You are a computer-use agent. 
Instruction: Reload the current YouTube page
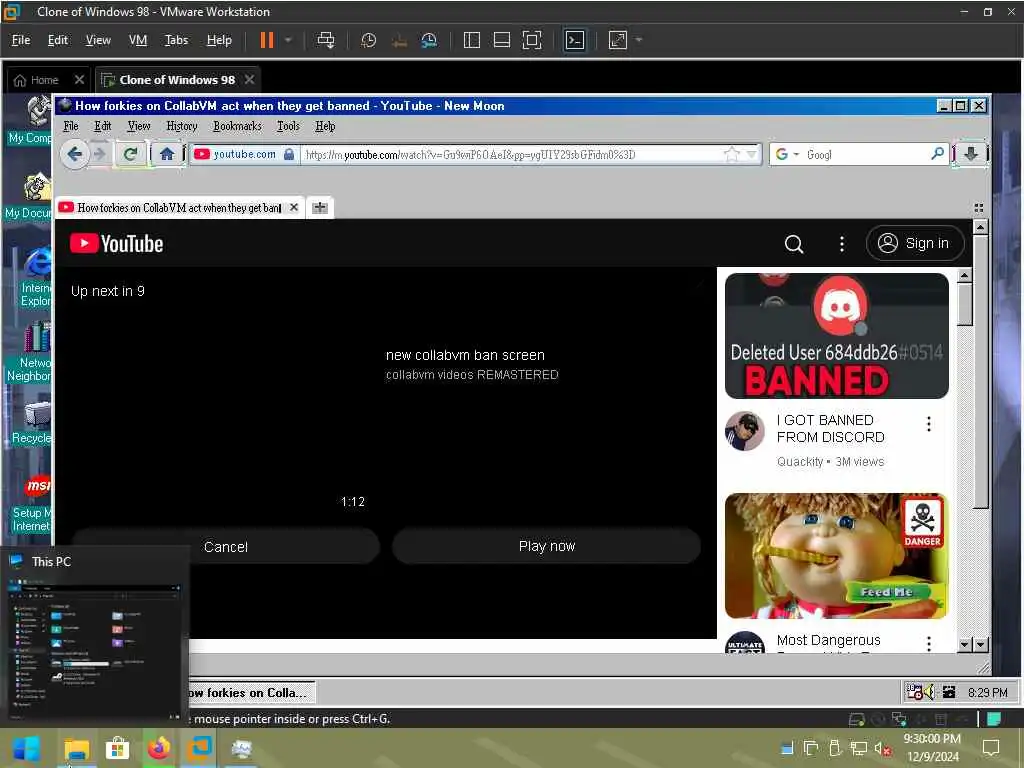pyautogui.click(x=130, y=155)
